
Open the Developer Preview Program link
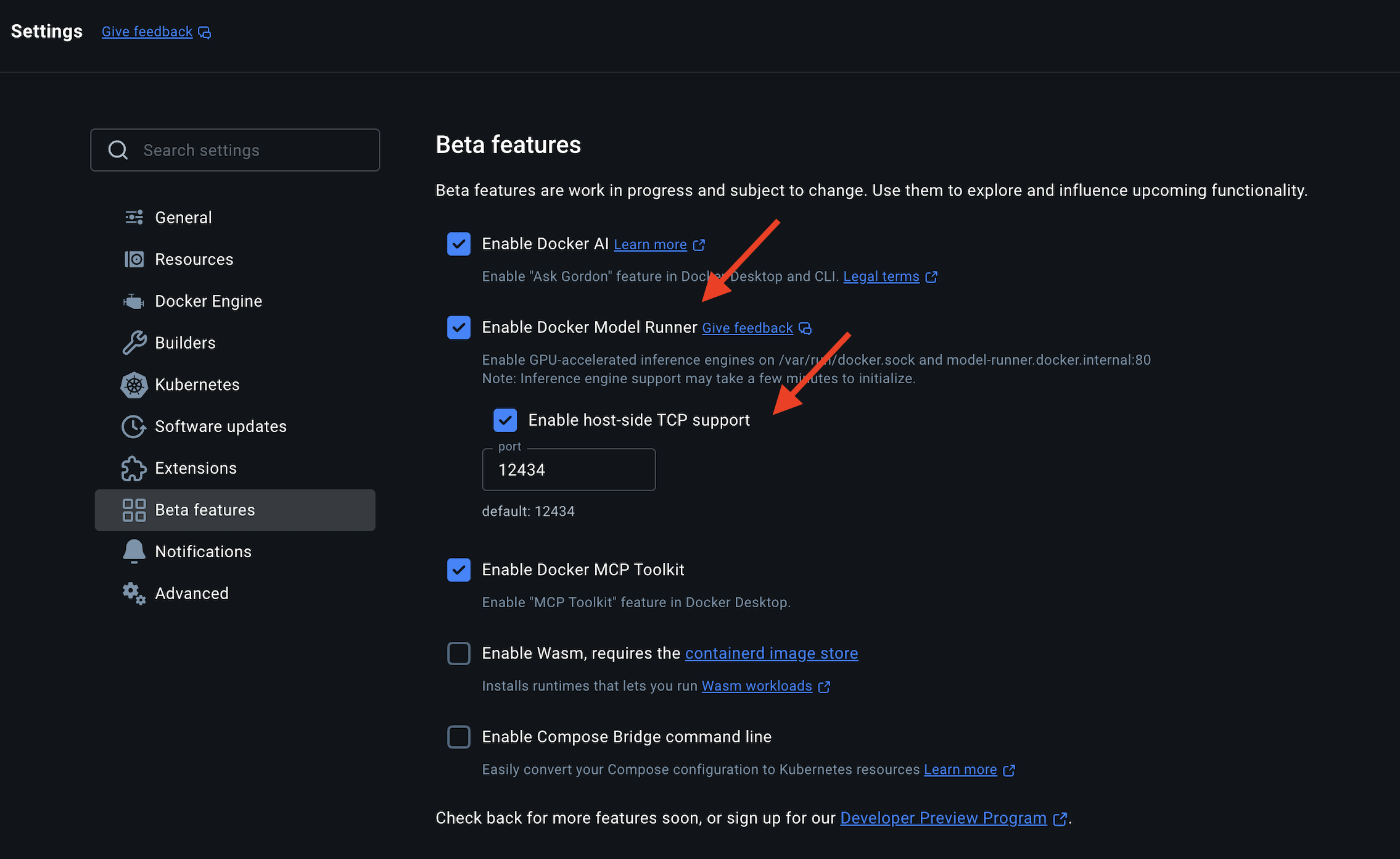click(943, 818)
